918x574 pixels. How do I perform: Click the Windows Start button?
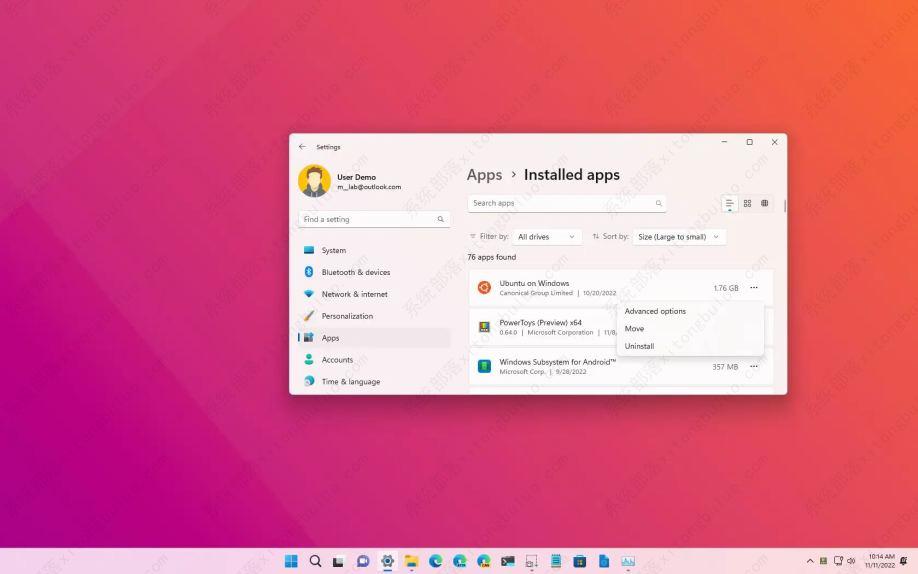[x=291, y=561]
